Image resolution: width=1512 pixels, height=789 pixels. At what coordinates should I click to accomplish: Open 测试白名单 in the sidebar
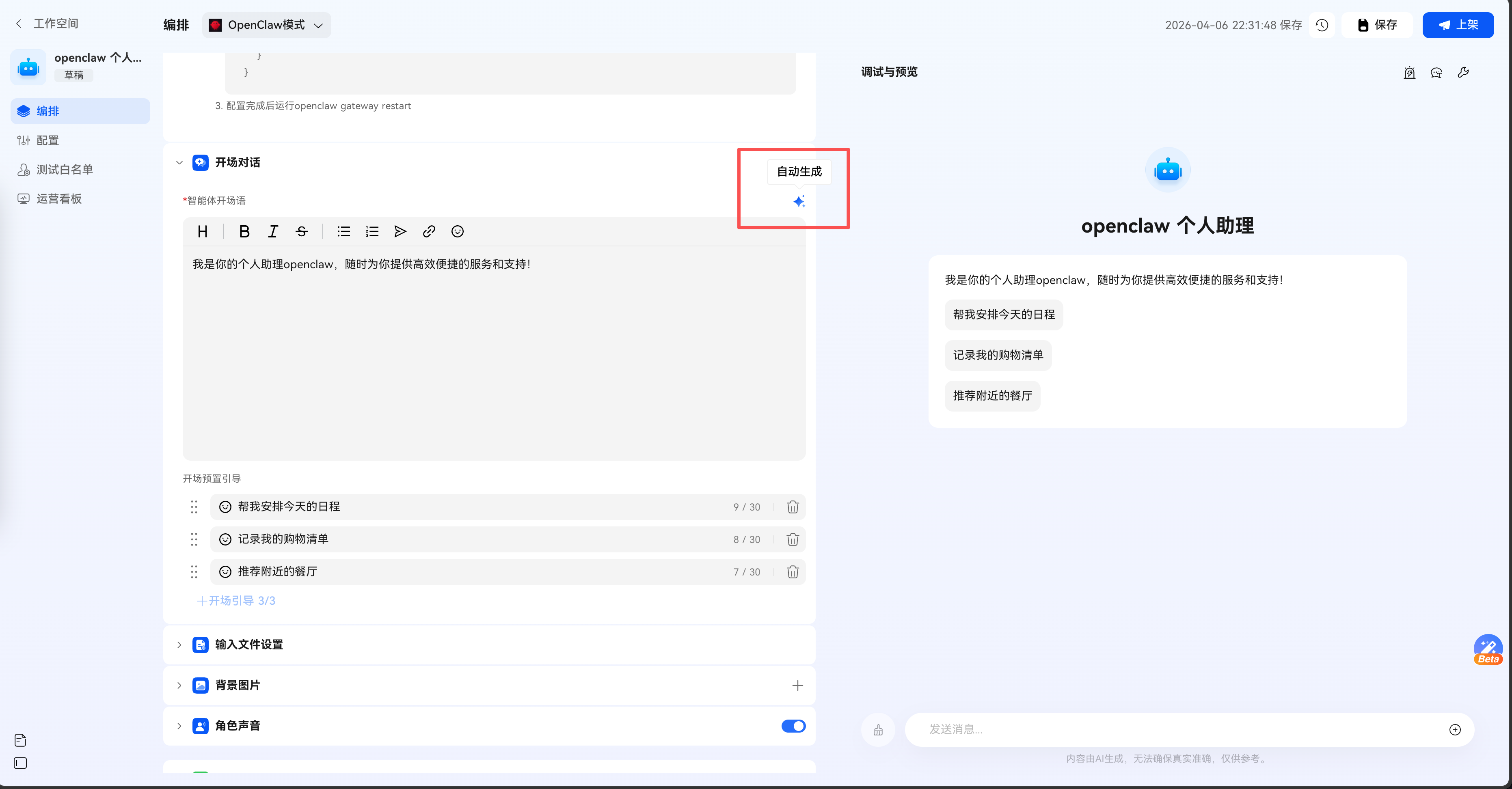[x=80, y=170]
